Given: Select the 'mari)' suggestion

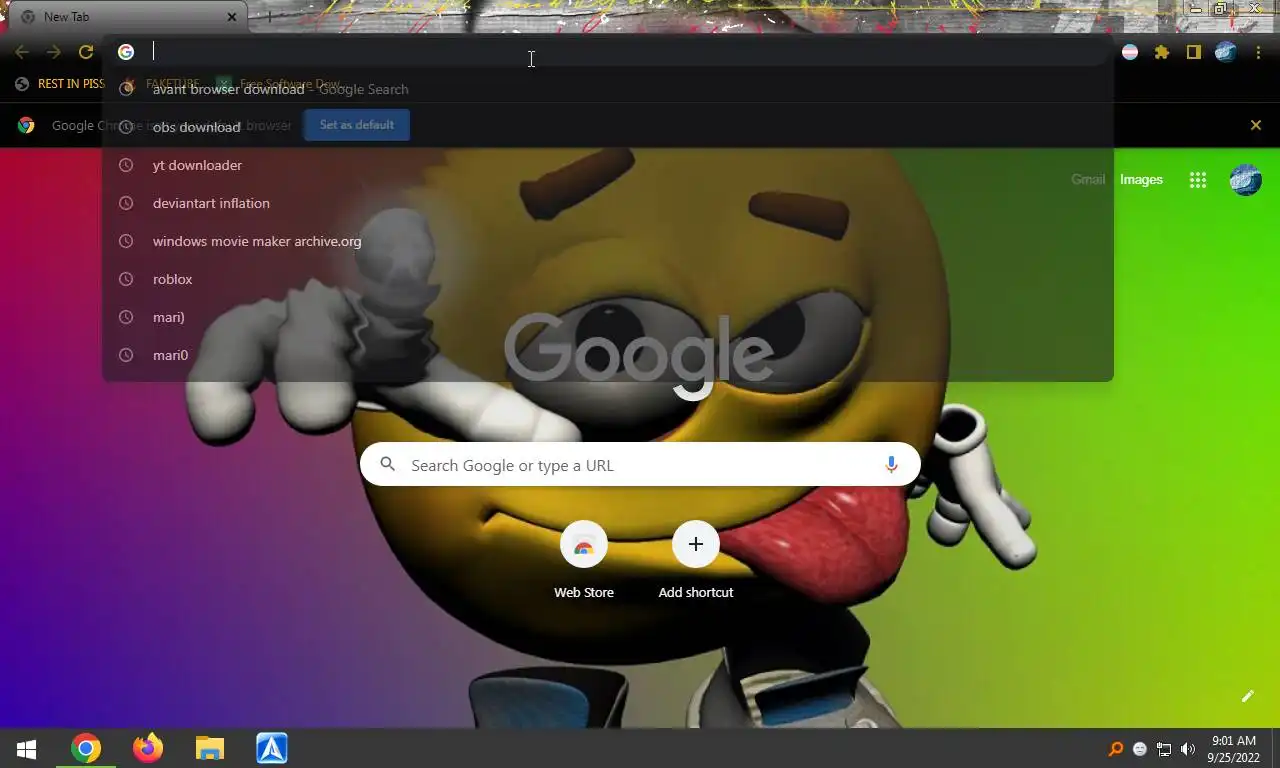Looking at the screenshot, I should pos(608,317).
